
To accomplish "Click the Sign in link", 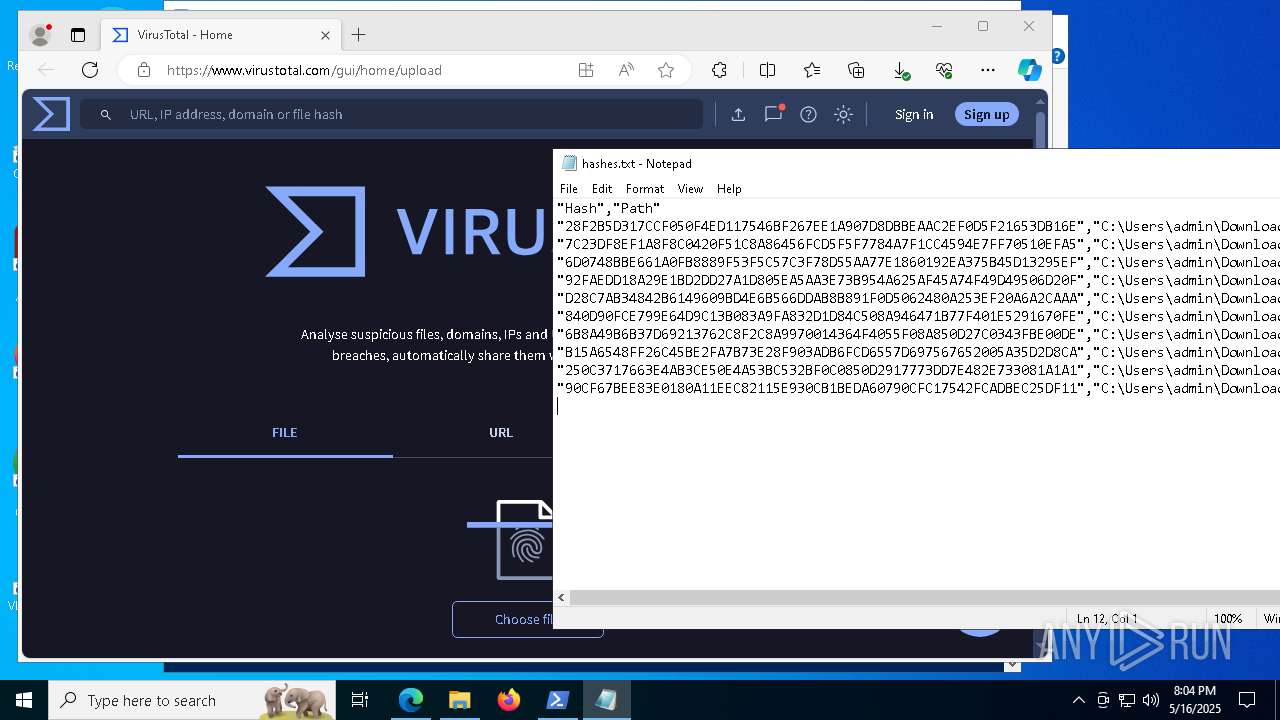I will (x=914, y=114).
